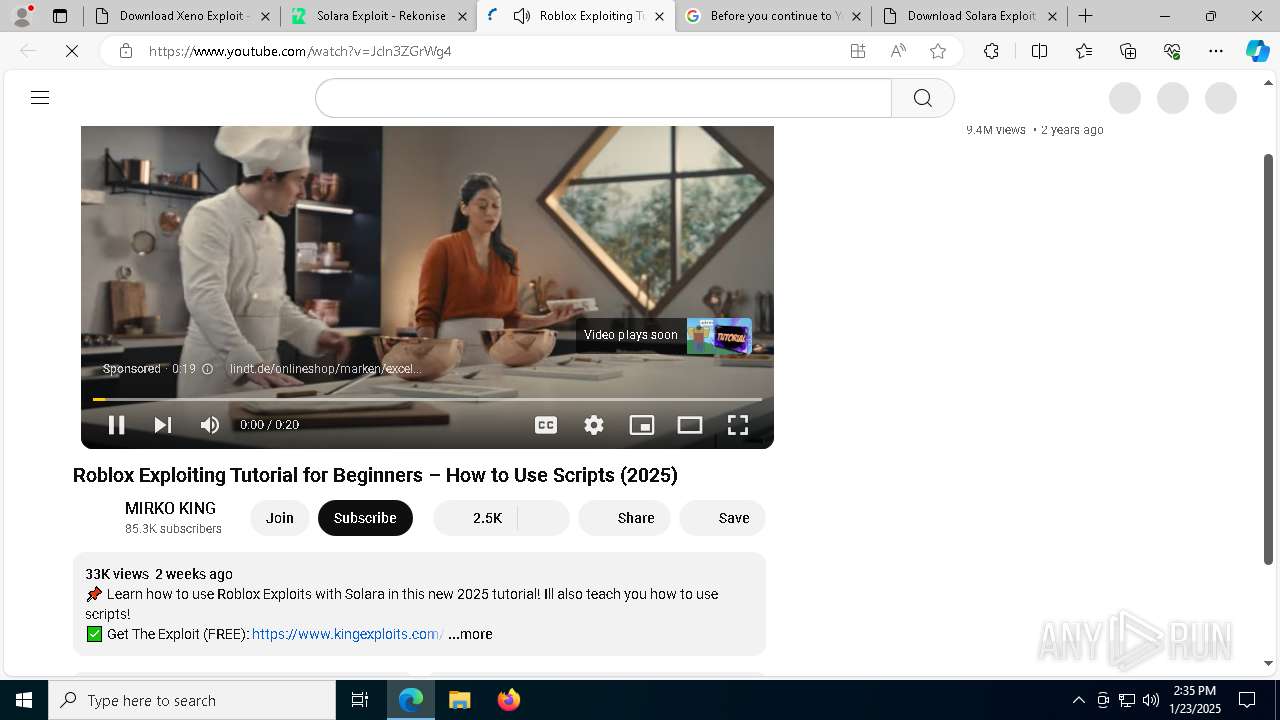Viewport: 1280px width, 720px height.
Task: Open the Extensions puzzle icon
Action: click(x=991, y=51)
